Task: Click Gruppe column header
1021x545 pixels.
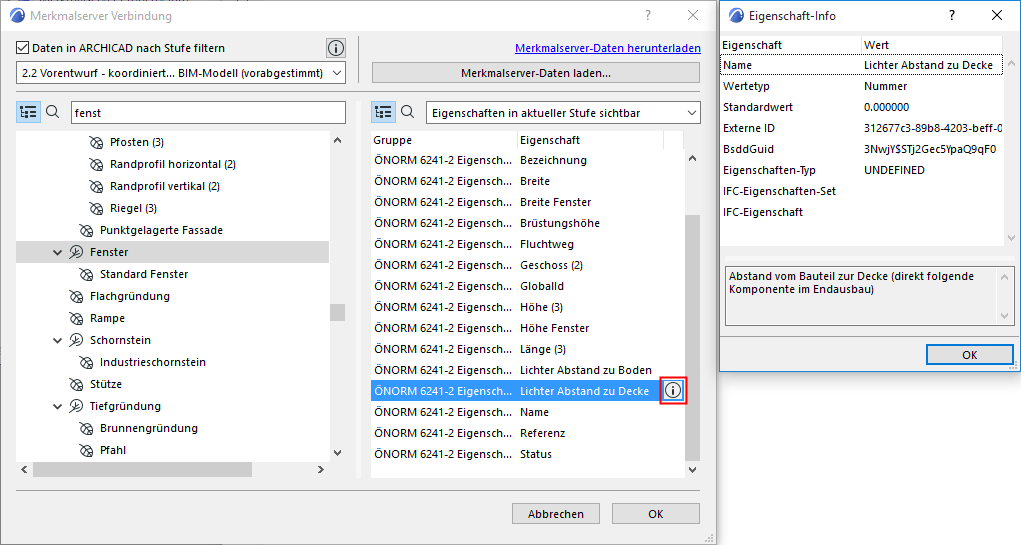Action: coord(443,140)
